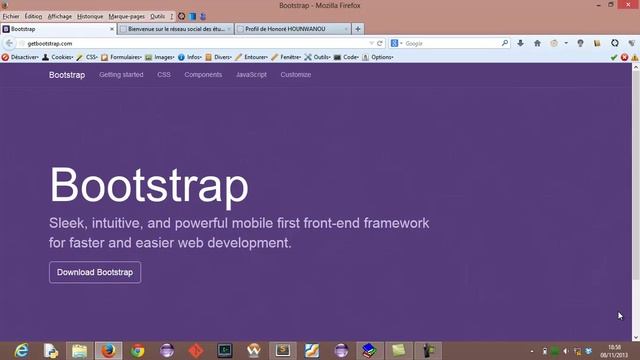Open the JavaScript page link

[251, 75]
